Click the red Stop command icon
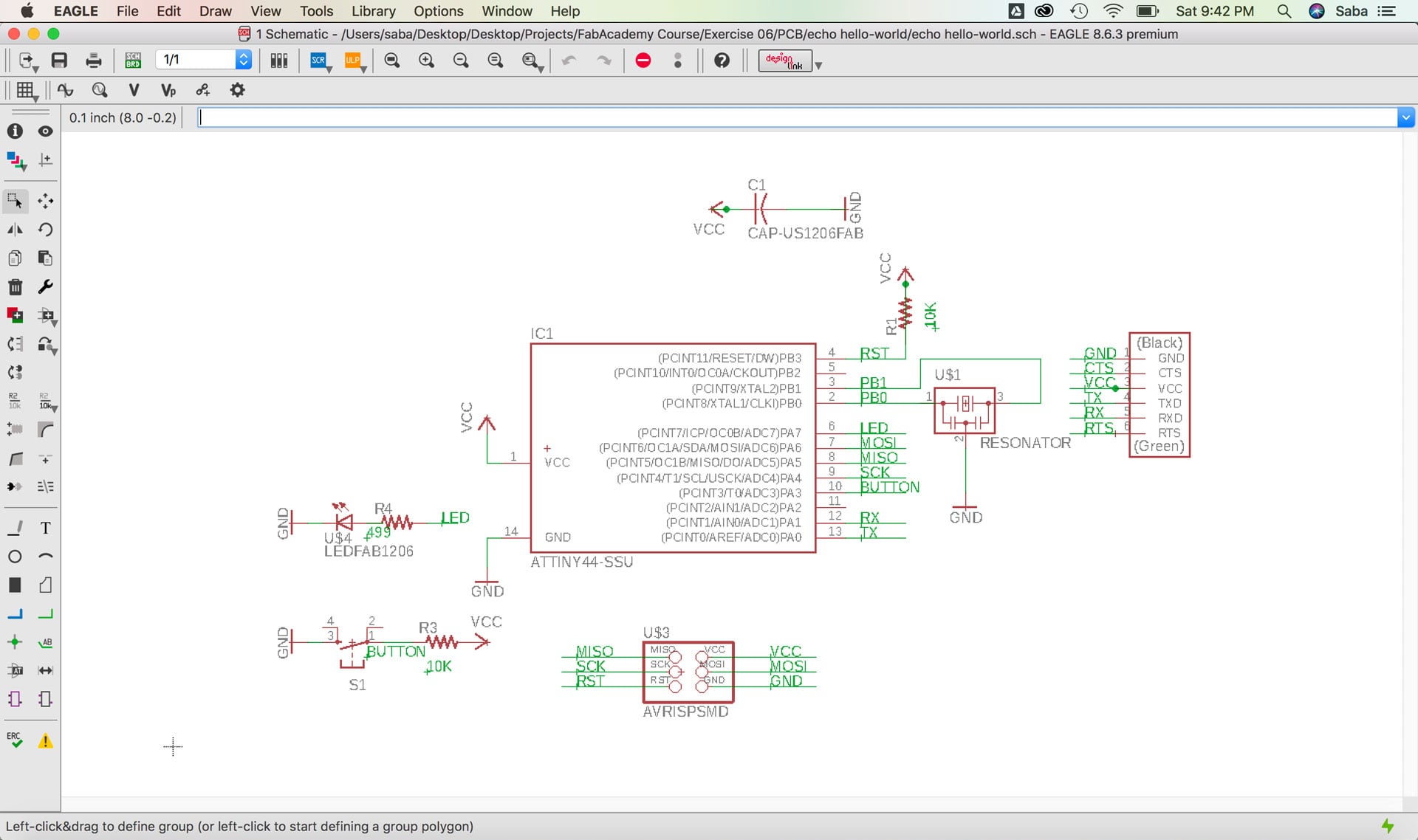The width and height of the screenshot is (1418, 840). point(643,61)
